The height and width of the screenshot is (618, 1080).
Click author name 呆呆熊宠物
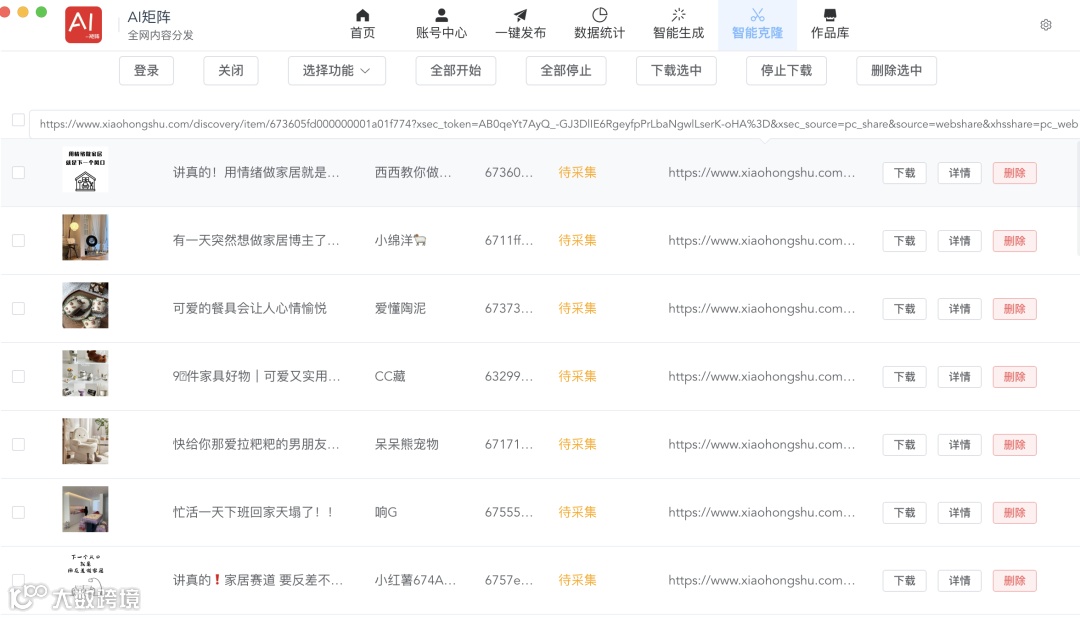406,444
